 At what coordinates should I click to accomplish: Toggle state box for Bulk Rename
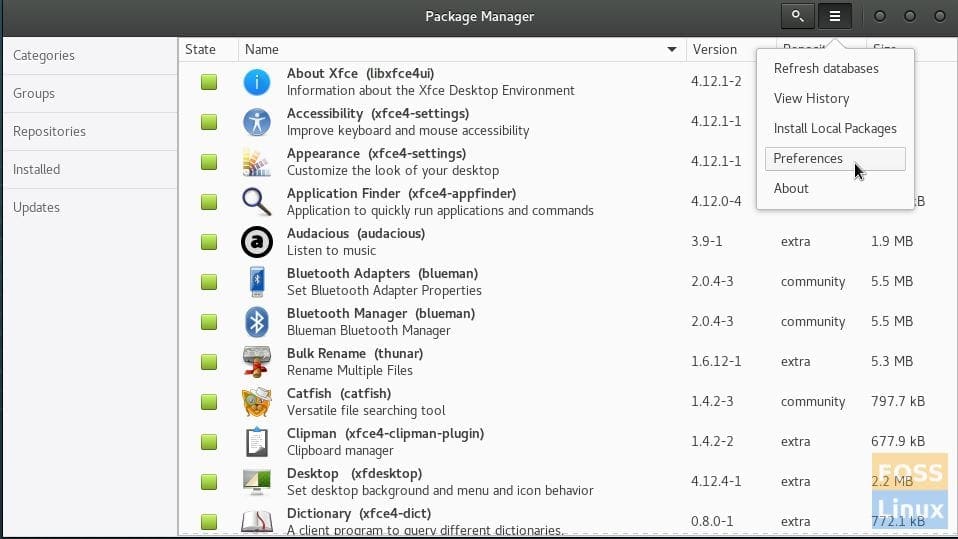(x=209, y=362)
